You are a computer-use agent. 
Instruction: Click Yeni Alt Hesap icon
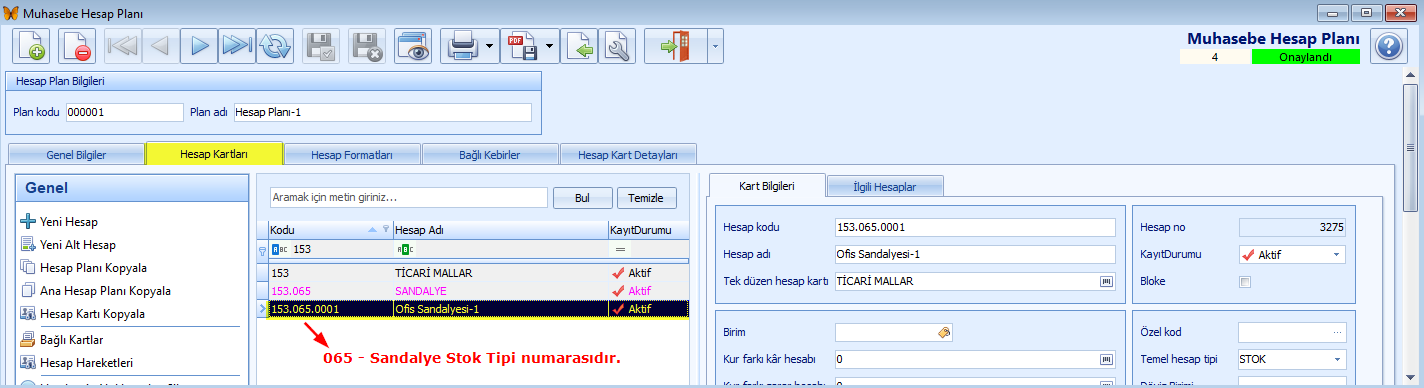28,245
